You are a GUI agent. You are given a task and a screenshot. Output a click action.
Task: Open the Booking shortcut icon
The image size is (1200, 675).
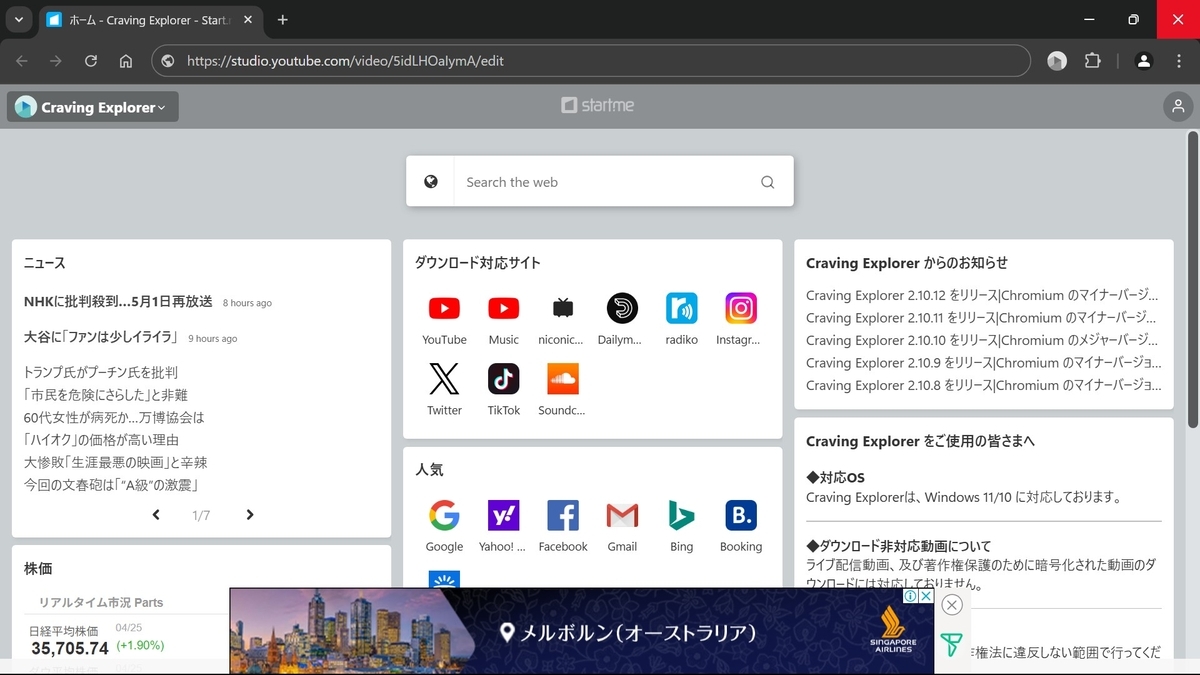[741, 515]
